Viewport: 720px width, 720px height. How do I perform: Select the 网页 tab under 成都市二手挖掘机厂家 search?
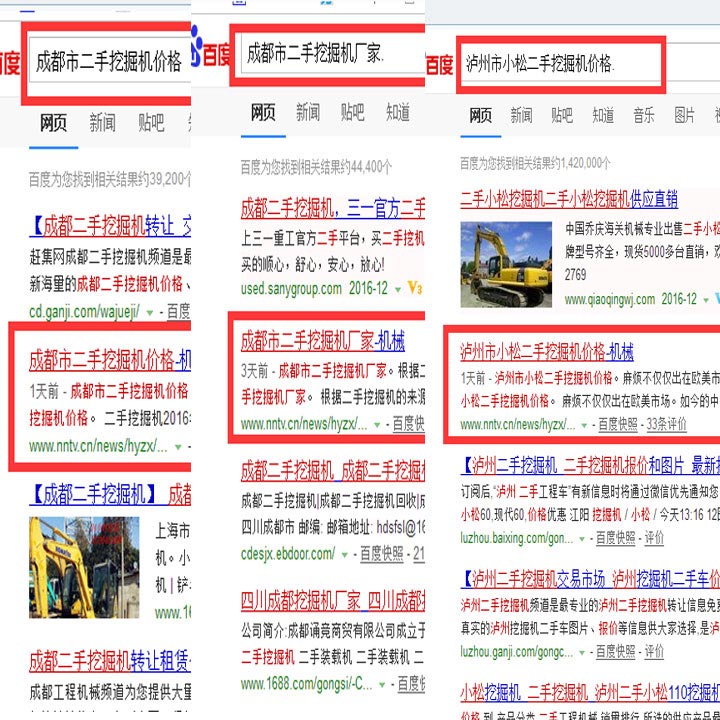tap(263, 112)
